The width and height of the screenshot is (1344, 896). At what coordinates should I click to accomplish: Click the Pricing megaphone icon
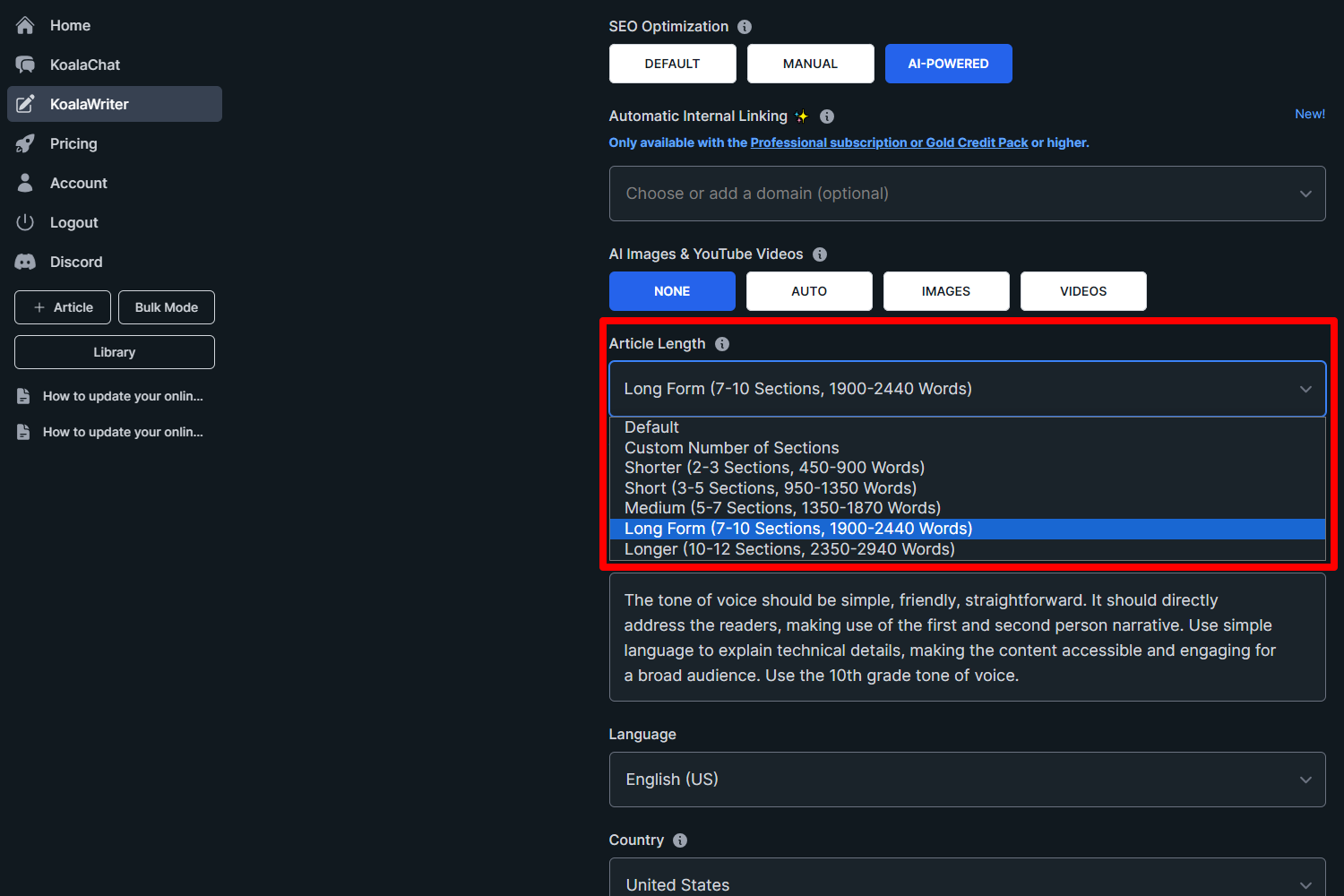coord(25,143)
